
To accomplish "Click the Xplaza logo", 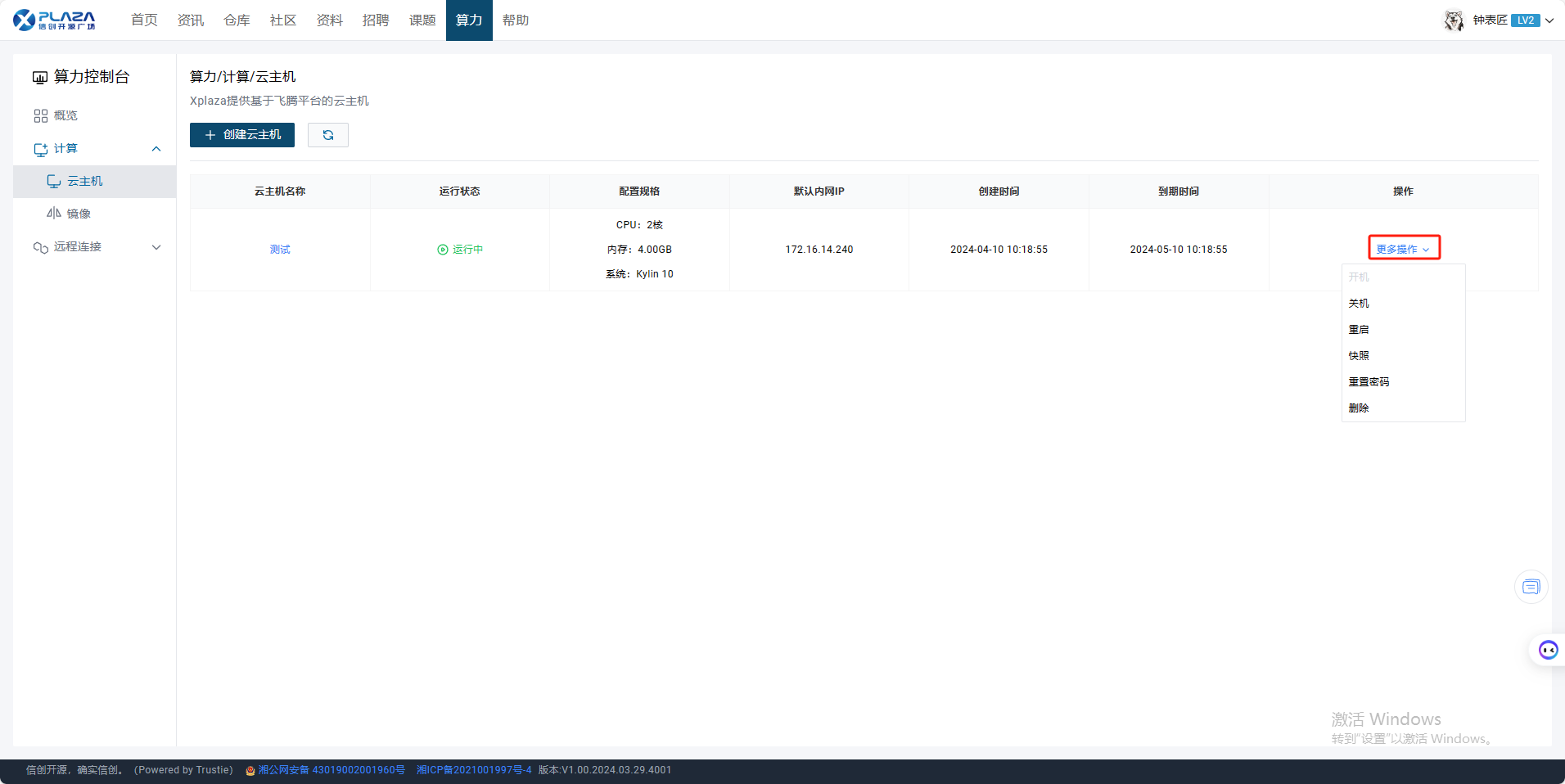I will [x=54, y=20].
